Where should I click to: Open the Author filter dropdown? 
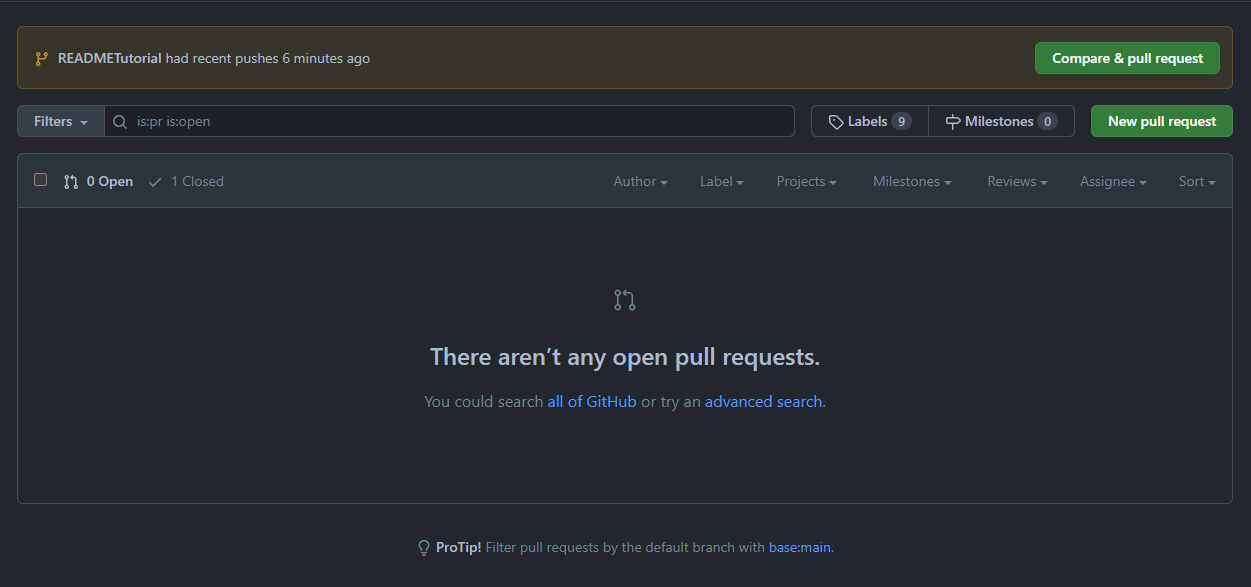coord(640,181)
